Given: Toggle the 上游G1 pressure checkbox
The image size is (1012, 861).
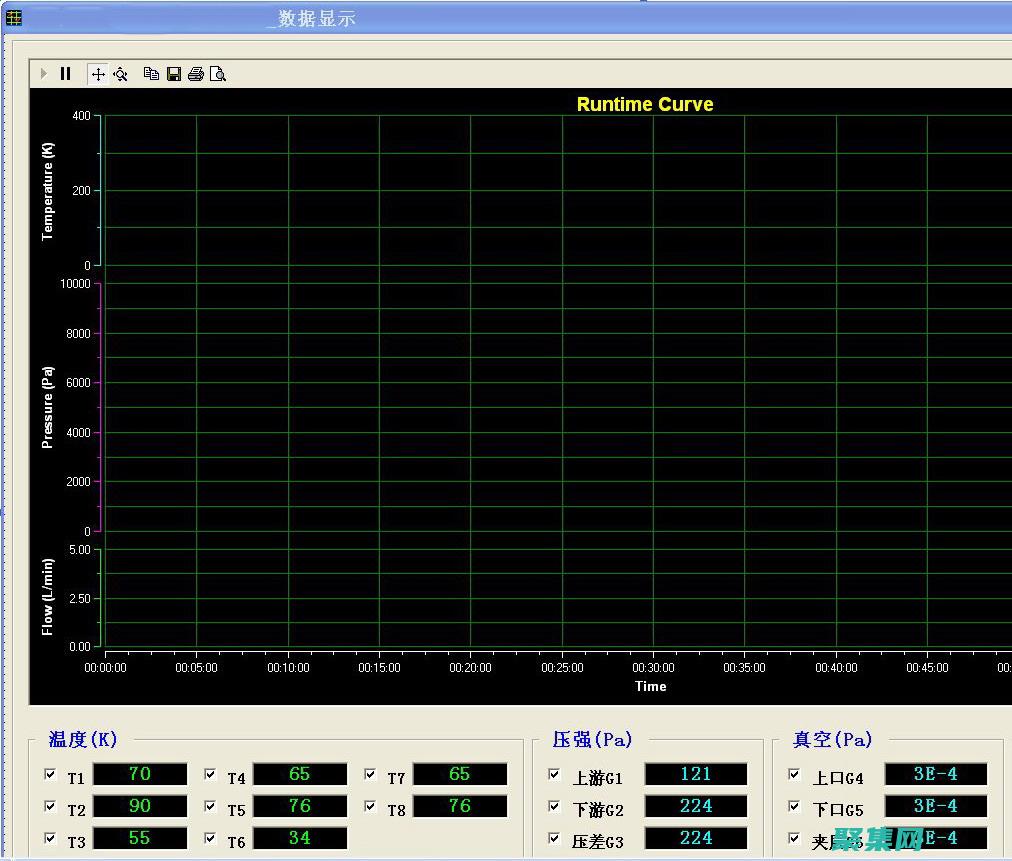Looking at the screenshot, I should click(x=555, y=774).
